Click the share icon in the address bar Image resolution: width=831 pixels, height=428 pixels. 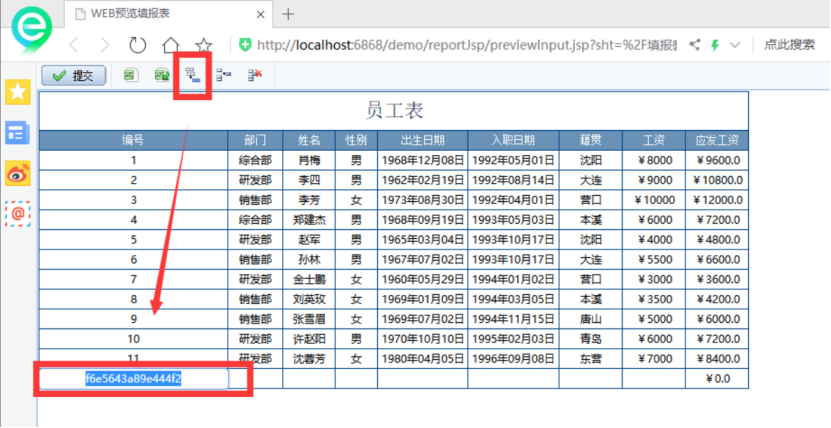(x=694, y=45)
